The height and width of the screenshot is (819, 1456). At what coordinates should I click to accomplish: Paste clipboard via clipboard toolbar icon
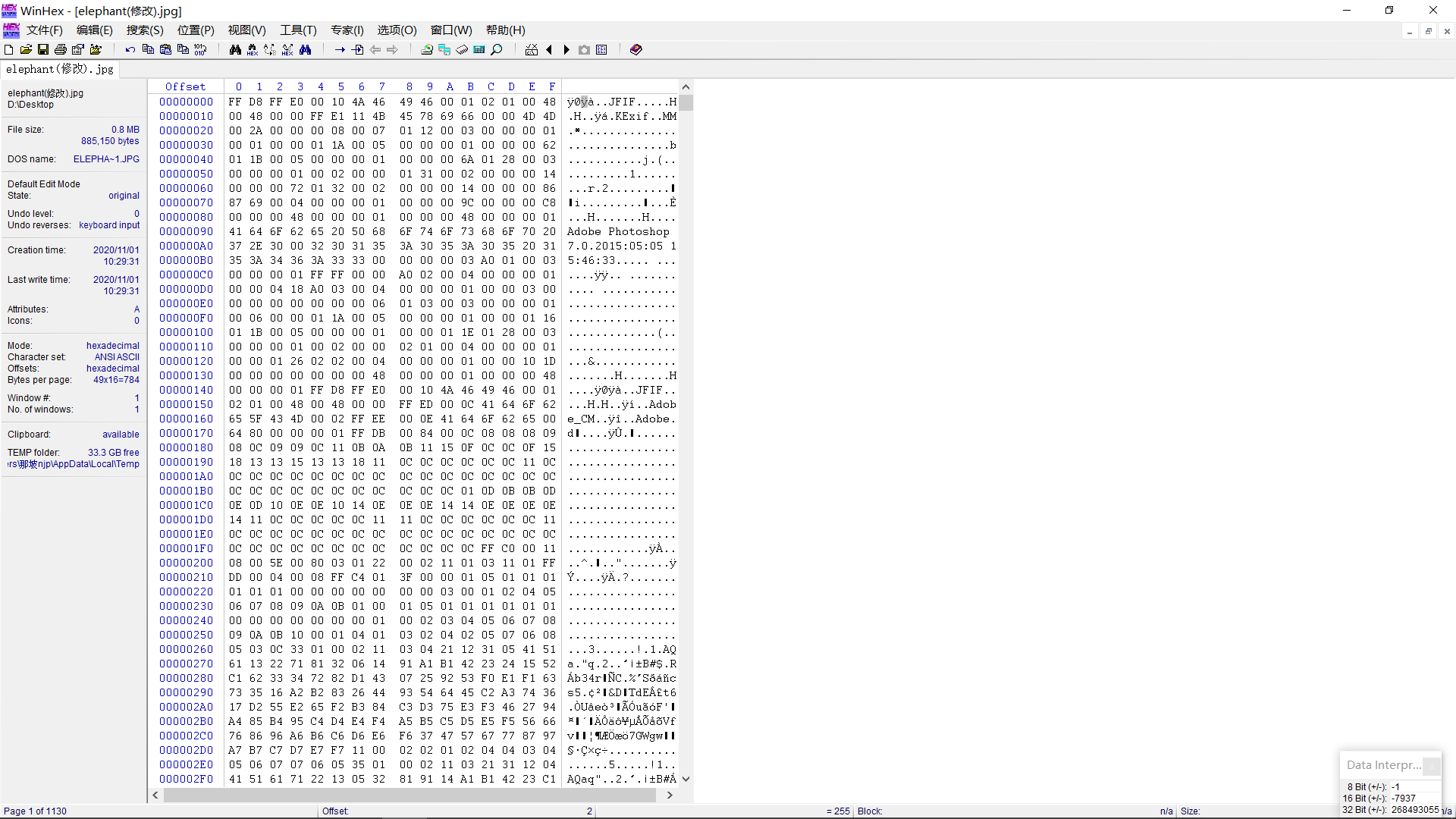point(165,50)
